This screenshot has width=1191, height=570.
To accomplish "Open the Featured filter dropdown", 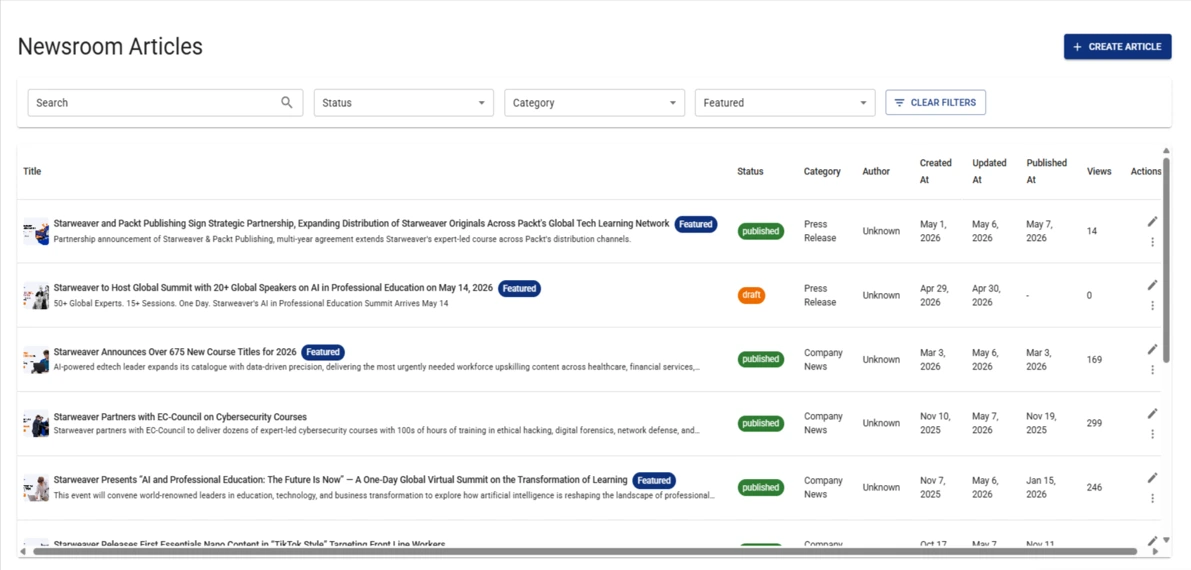I will pos(785,103).
